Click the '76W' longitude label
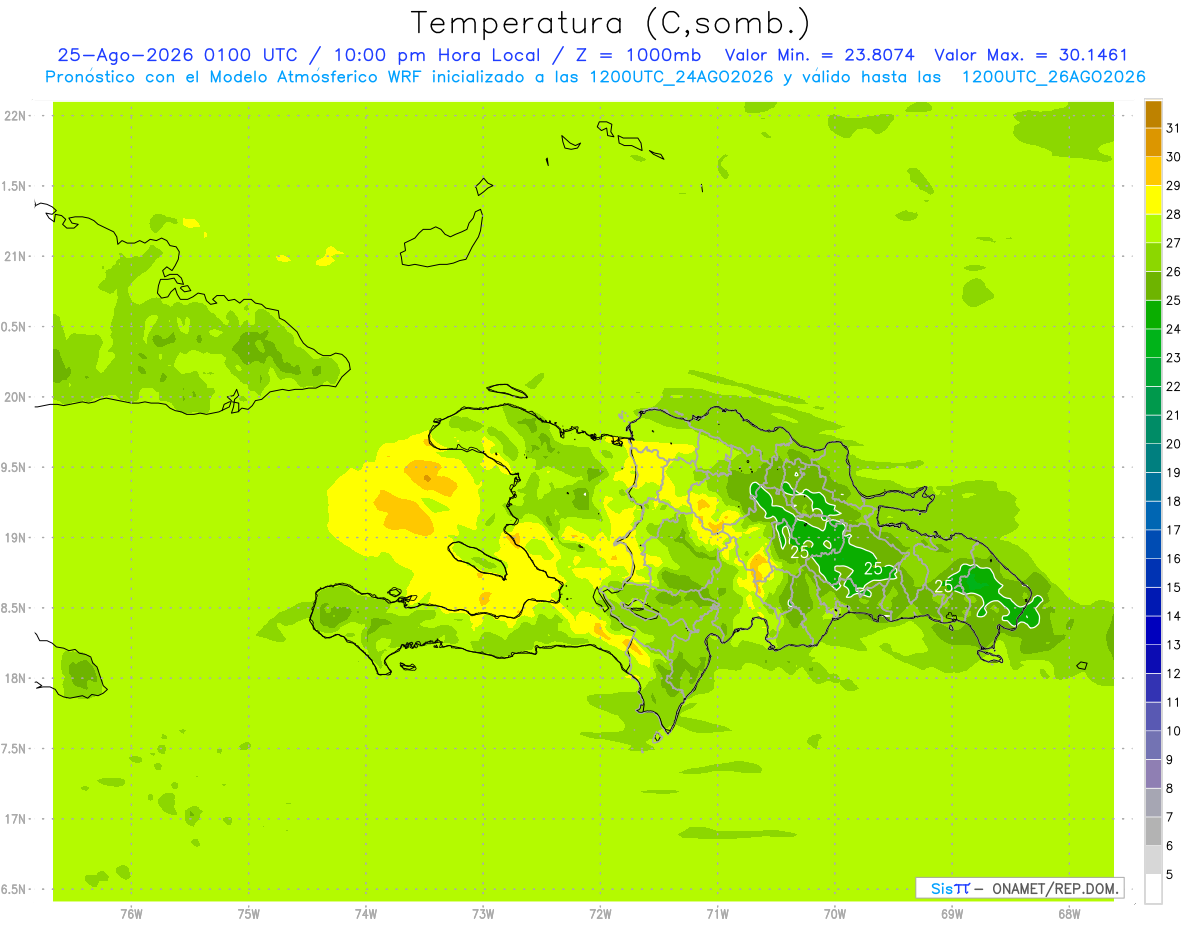The height and width of the screenshot is (927, 1200). pos(131,913)
